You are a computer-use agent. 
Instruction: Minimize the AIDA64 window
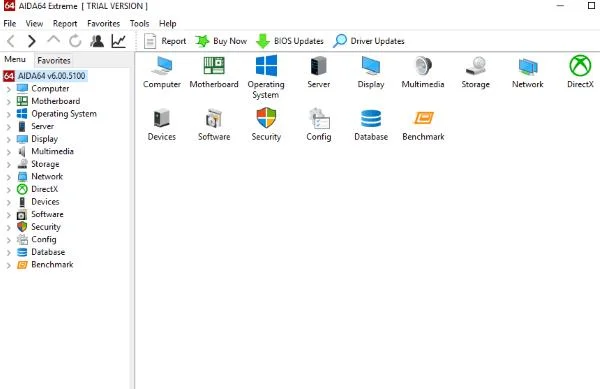pos(560,6)
